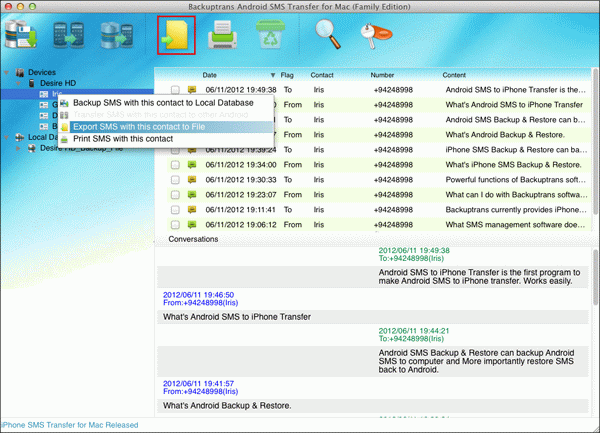
Task: Click the yellow message icon for 19:11:41 row
Action: (x=192, y=209)
